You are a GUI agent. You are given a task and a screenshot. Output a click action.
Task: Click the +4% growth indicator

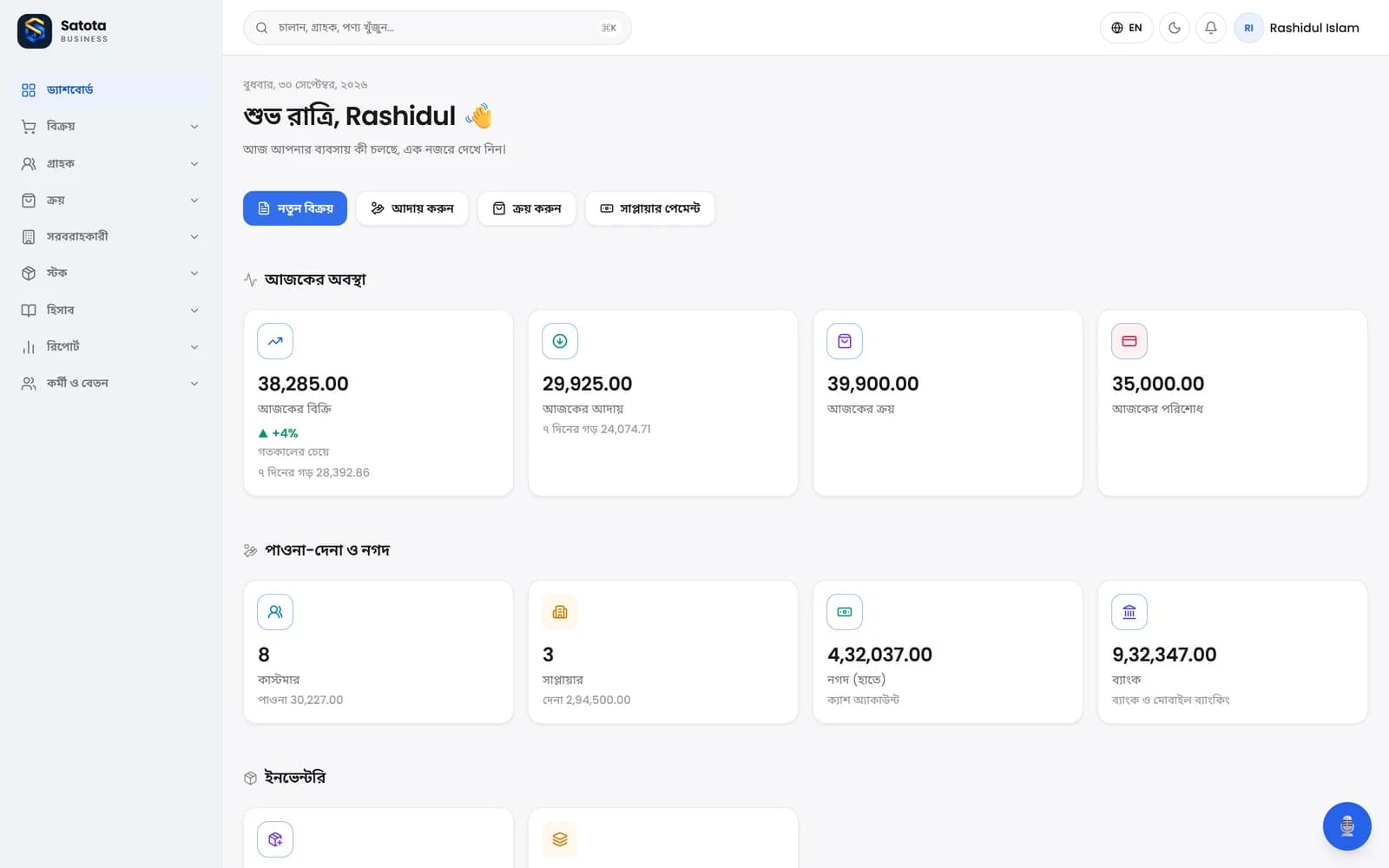tap(278, 433)
